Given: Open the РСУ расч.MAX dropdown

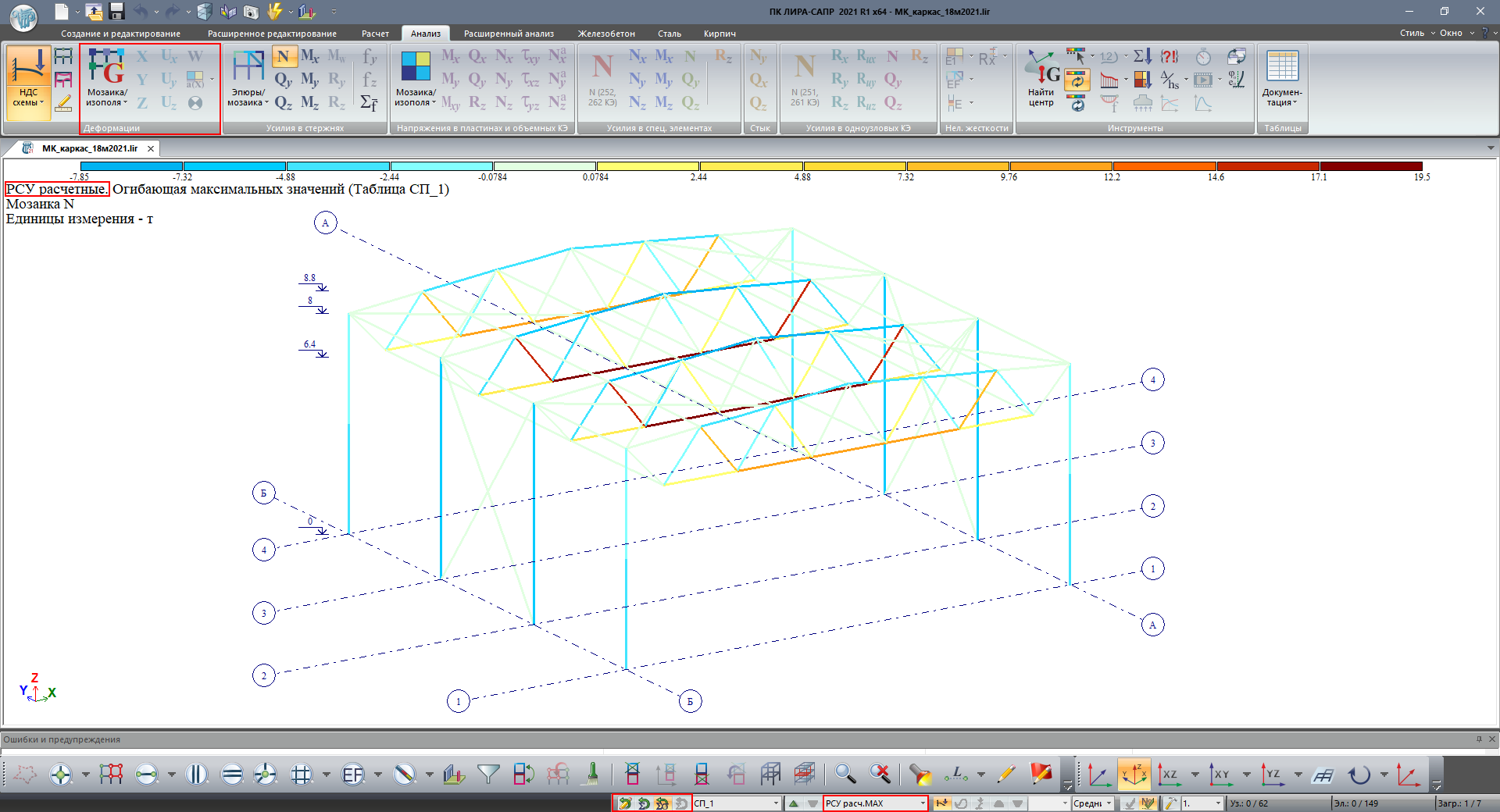Looking at the screenshot, I should pyautogui.click(x=922, y=803).
